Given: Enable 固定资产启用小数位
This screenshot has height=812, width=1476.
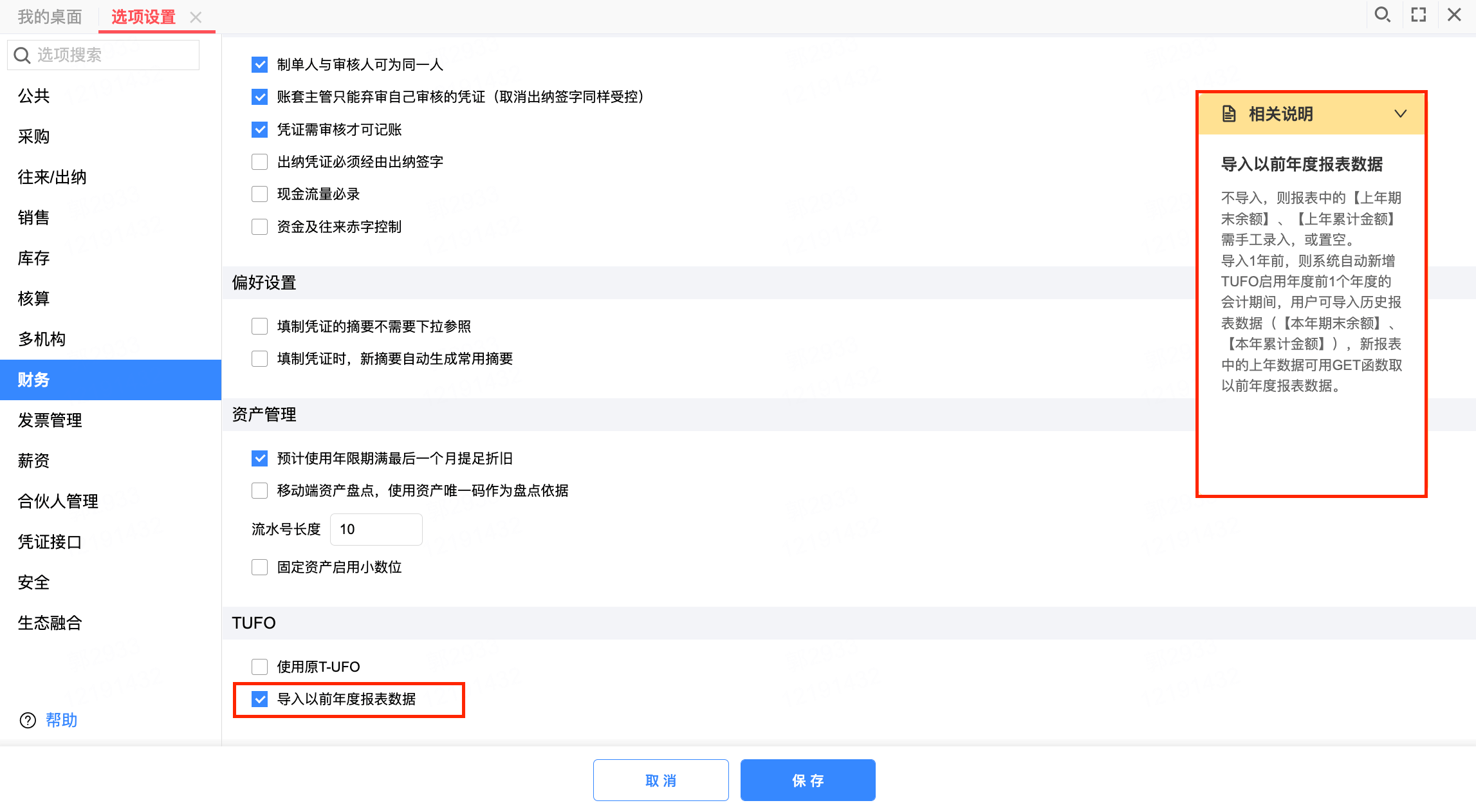Looking at the screenshot, I should [x=259, y=567].
